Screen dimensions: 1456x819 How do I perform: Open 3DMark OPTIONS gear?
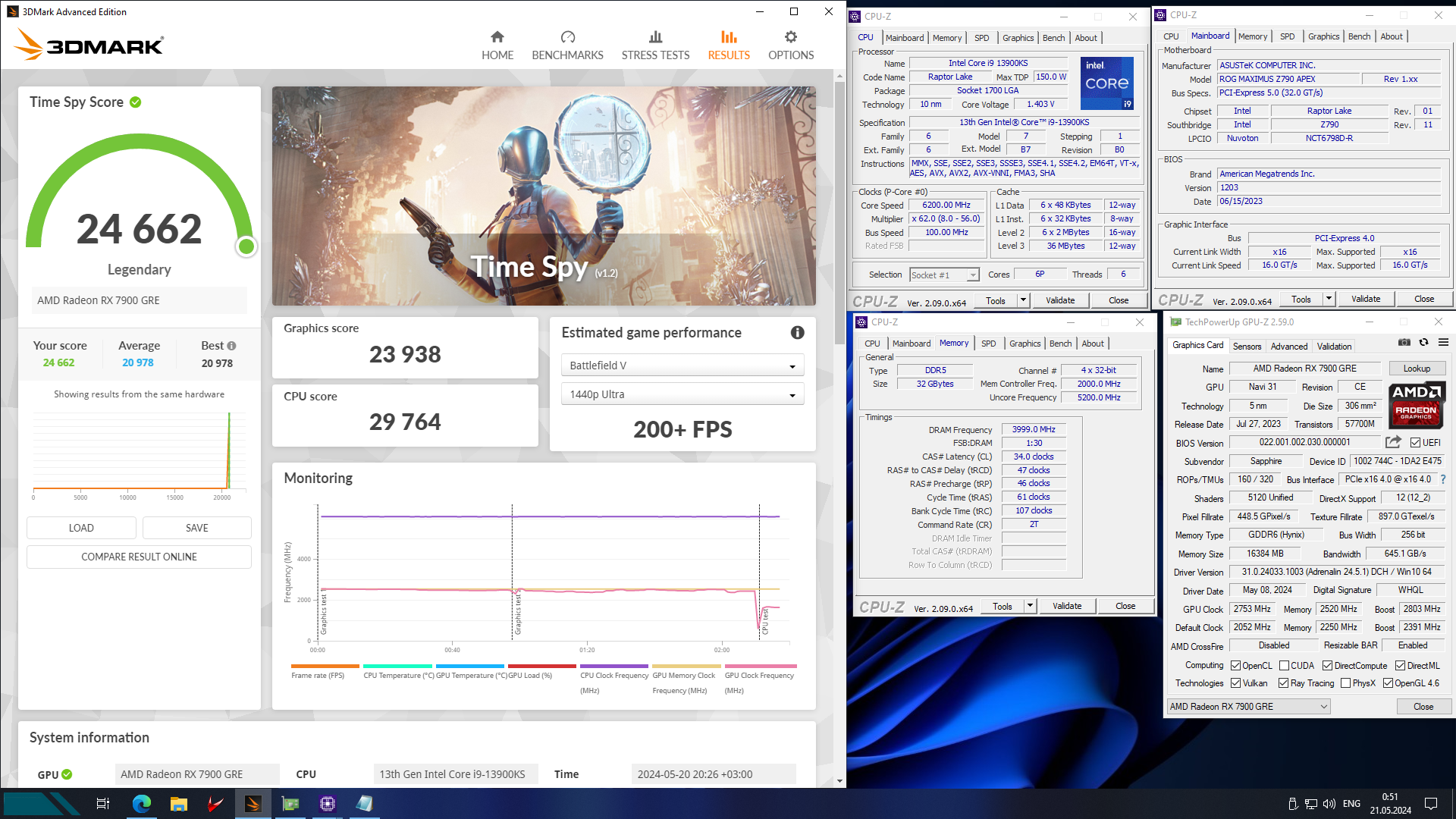tap(791, 45)
